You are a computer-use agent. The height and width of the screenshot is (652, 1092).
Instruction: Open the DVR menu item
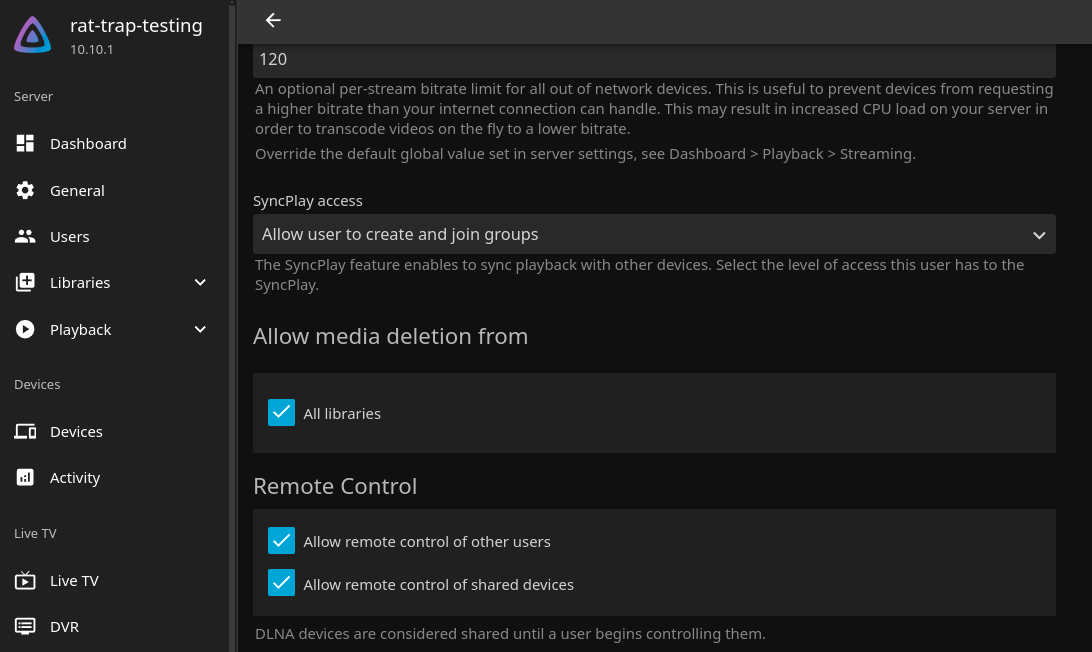[64, 626]
